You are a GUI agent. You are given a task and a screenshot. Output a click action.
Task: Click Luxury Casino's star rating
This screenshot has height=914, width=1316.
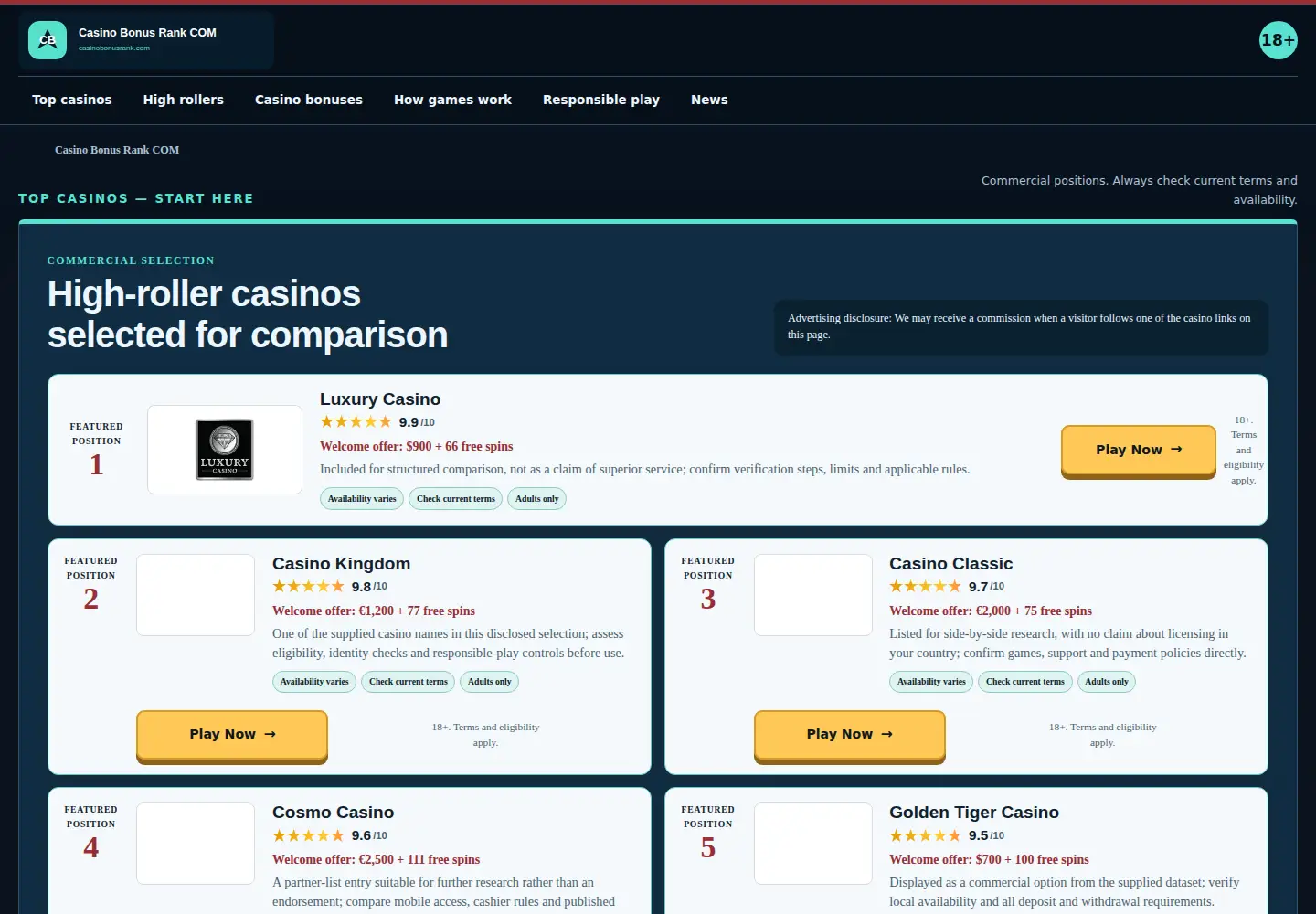[x=356, y=422]
